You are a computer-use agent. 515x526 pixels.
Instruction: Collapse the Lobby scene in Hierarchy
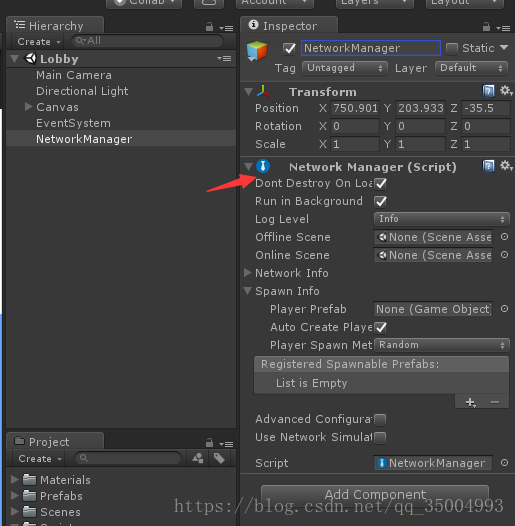(x=14, y=59)
